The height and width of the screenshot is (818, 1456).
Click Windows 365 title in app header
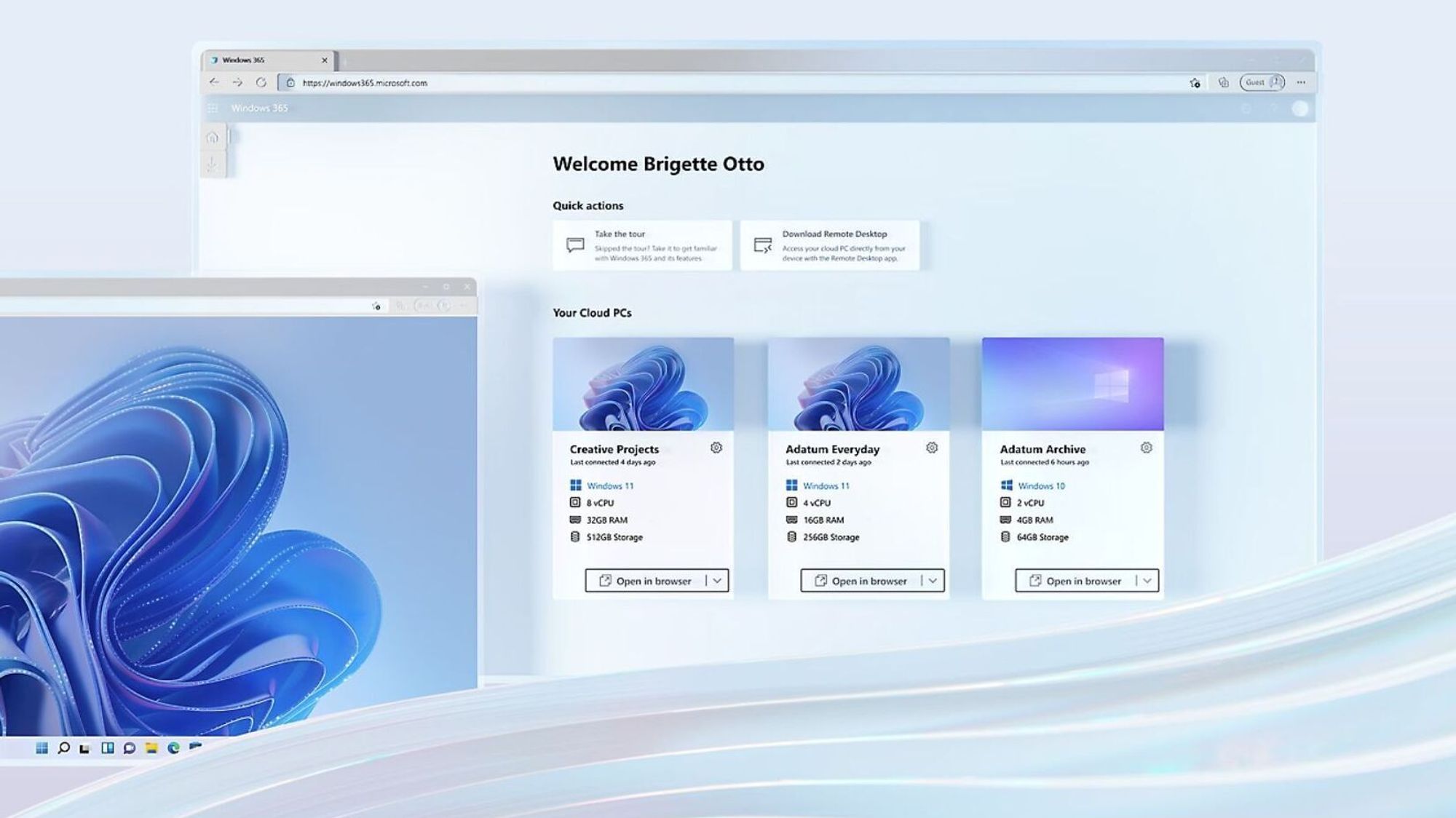(259, 108)
